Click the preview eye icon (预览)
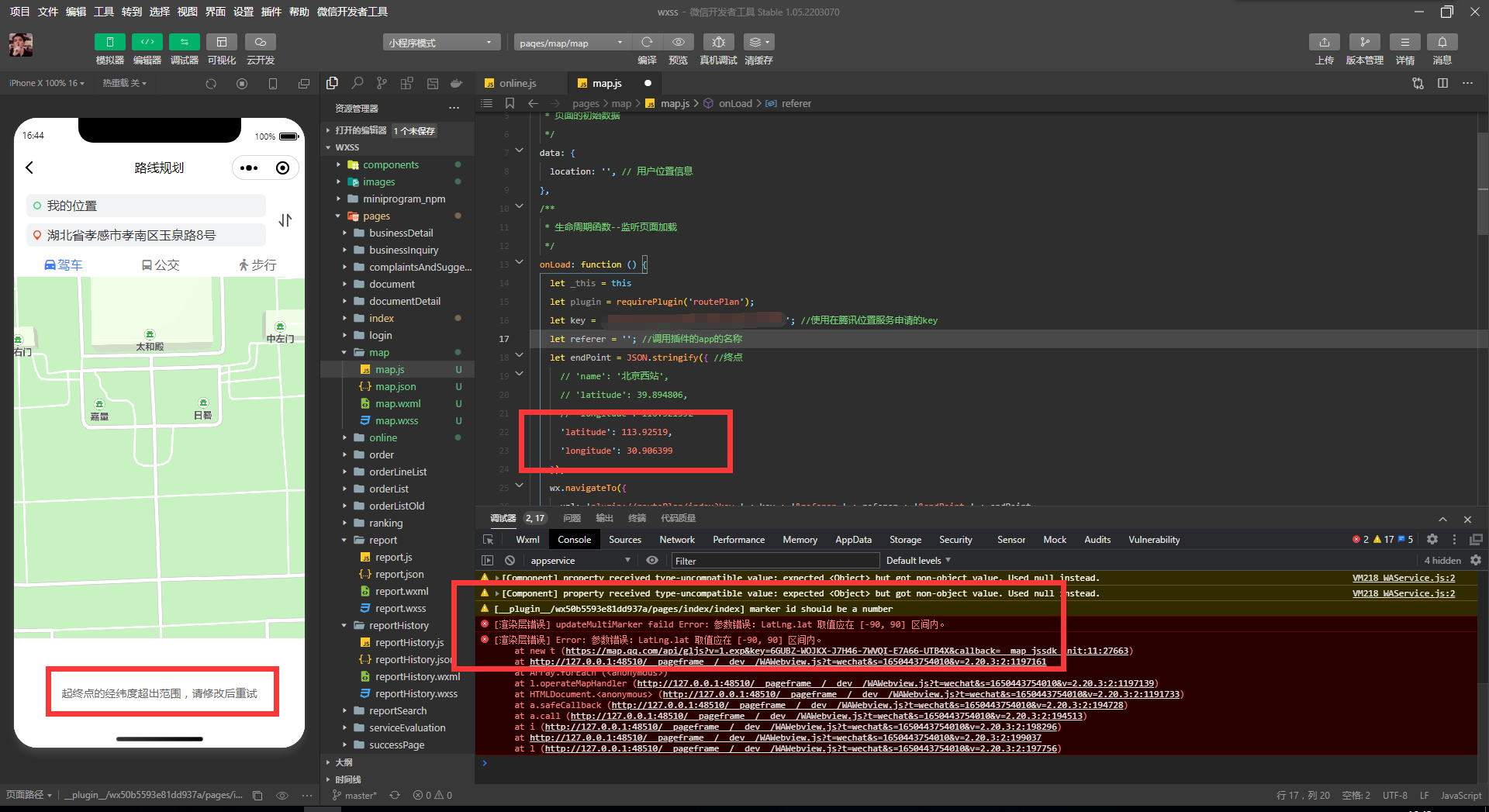1489x812 pixels. tap(679, 42)
